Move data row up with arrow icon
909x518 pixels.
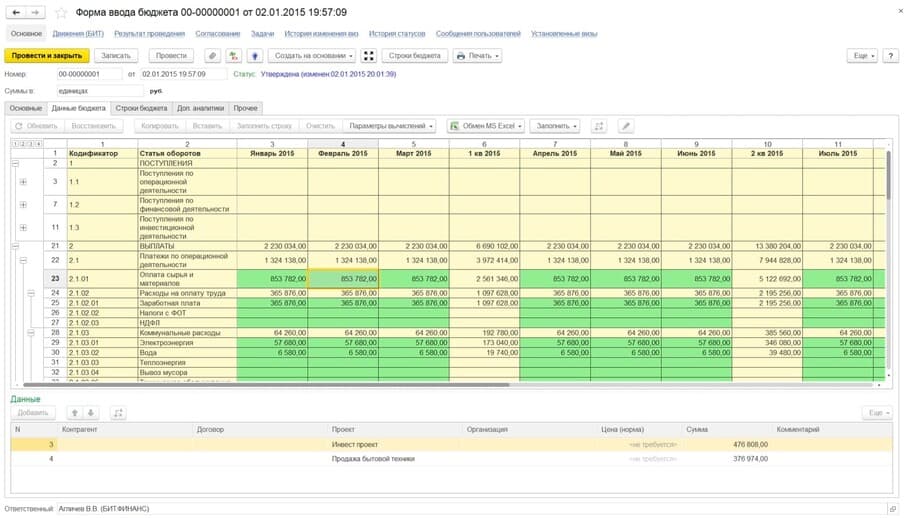74,413
